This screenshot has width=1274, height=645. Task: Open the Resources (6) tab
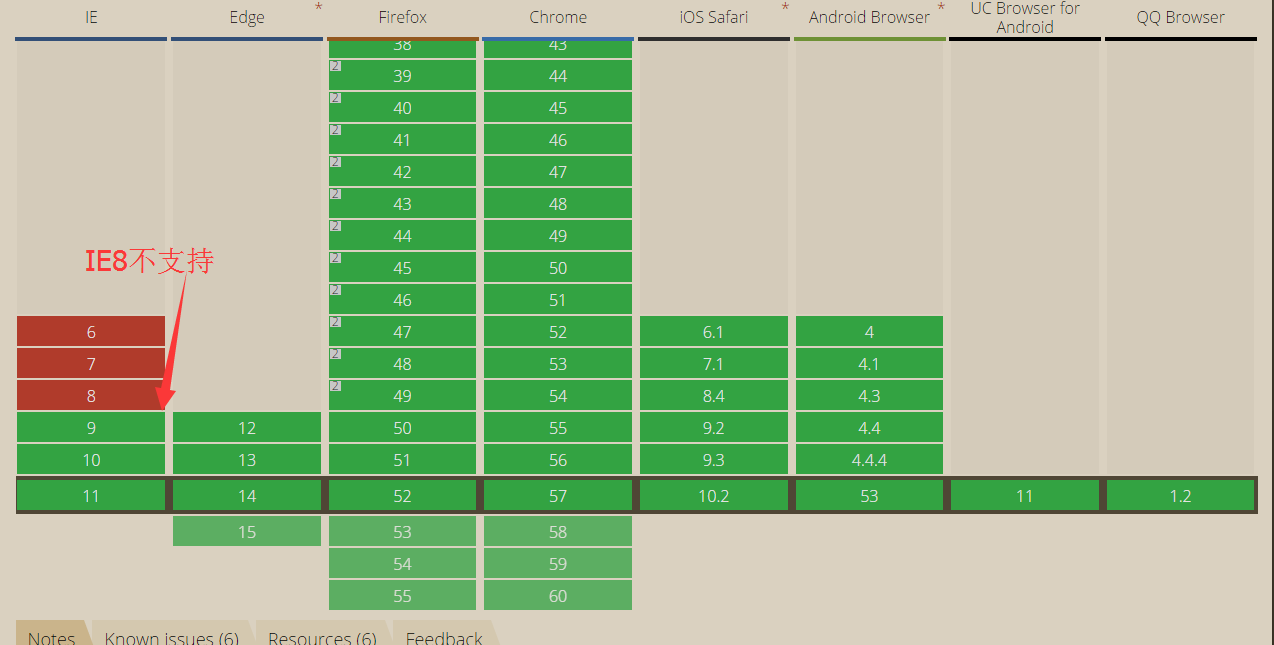[x=322, y=635]
